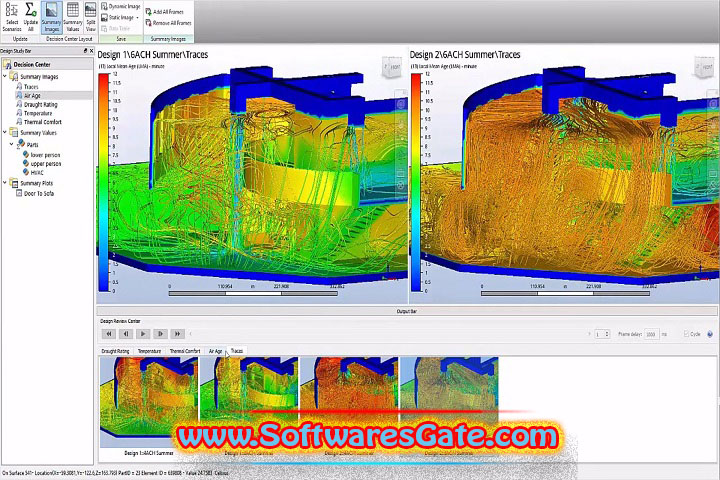Switch to the Temperature tab

[150, 351]
